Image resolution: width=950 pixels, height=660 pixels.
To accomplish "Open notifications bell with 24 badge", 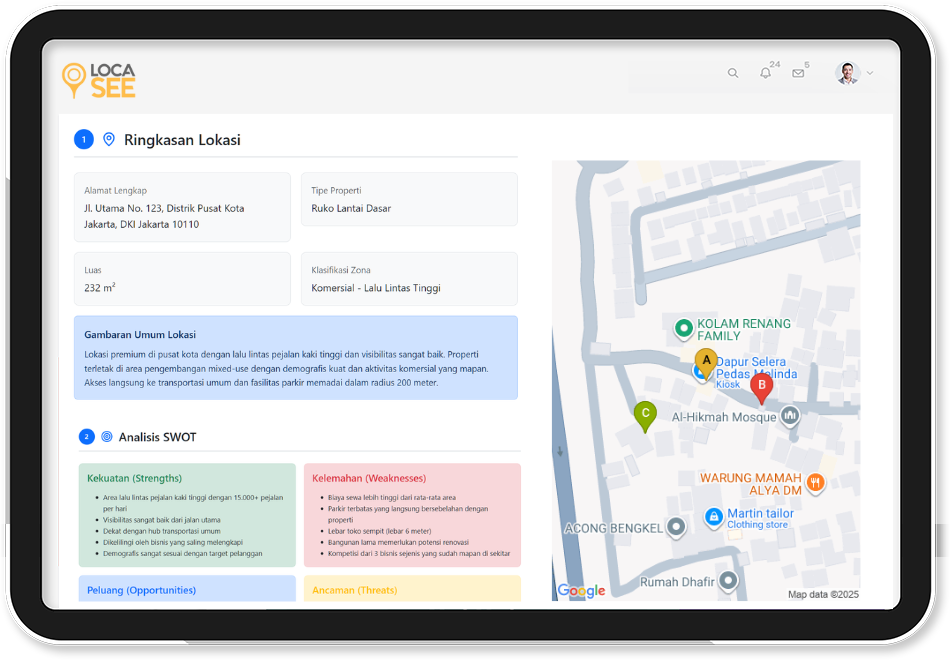I will (x=765, y=73).
